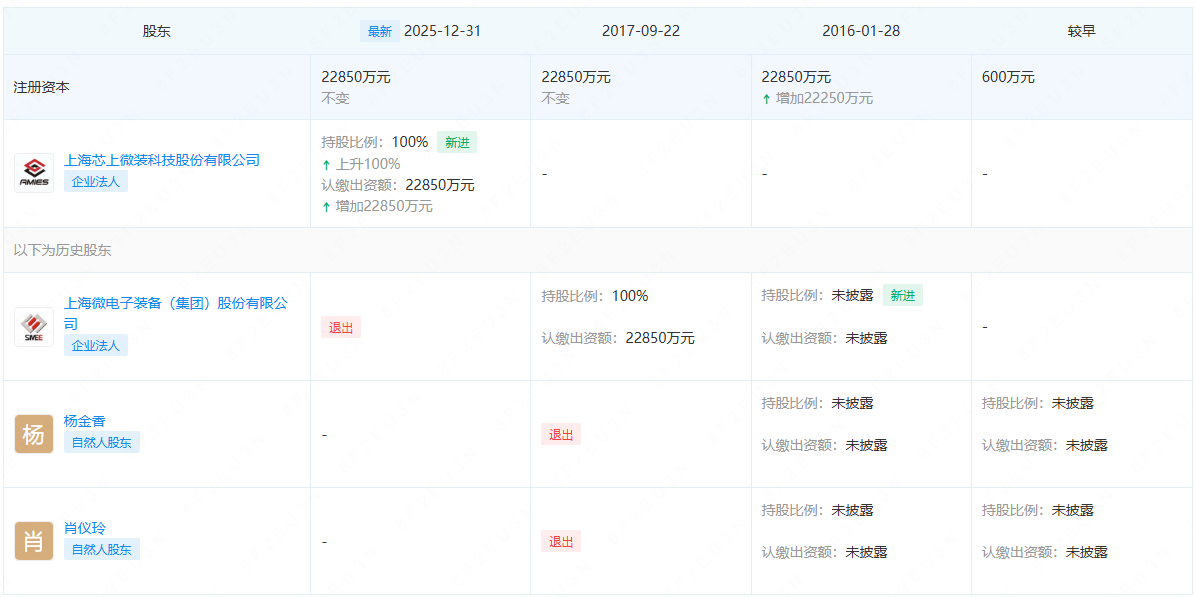Select the 较早 column header
1195x598 pixels.
[x=1081, y=31]
